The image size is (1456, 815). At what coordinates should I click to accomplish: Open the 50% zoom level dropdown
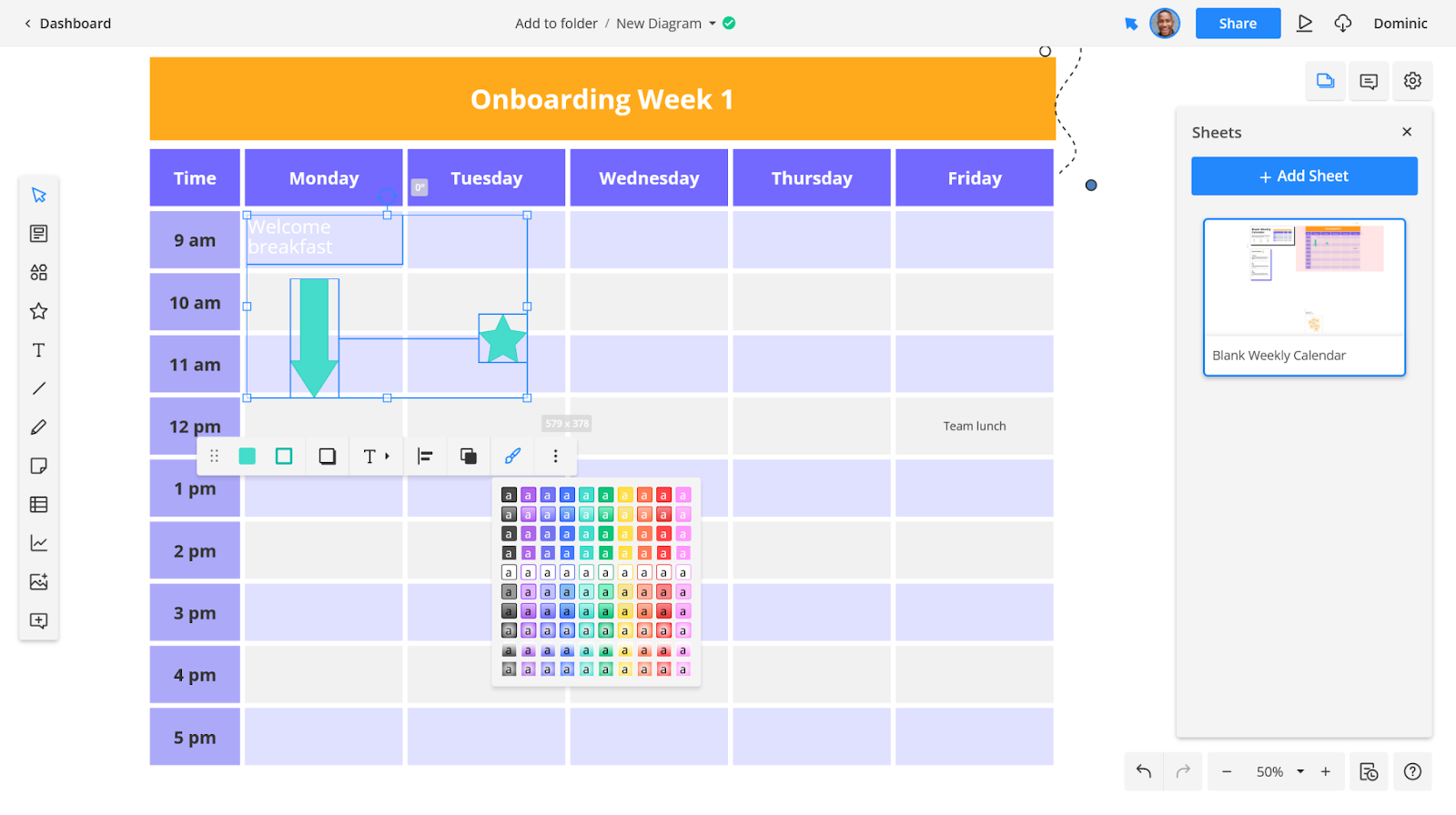(x=1300, y=771)
